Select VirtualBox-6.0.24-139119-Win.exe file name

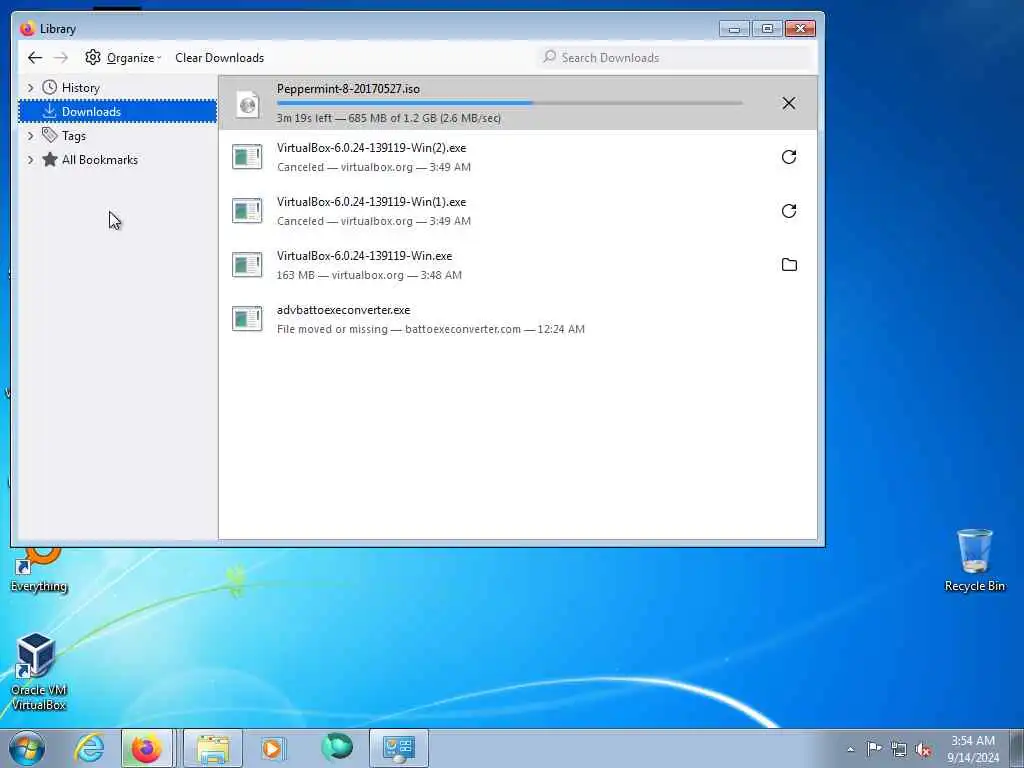pyautogui.click(x=364, y=256)
